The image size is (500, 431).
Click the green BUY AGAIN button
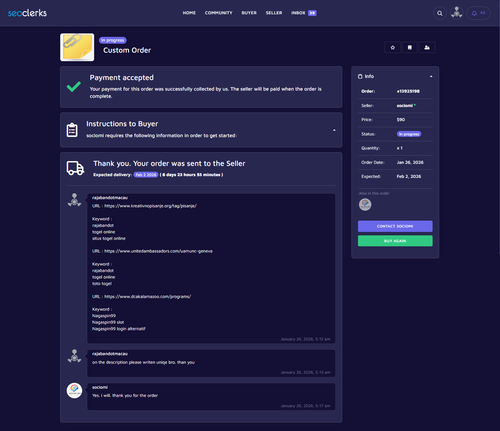pyautogui.click(x=395, y=241)
